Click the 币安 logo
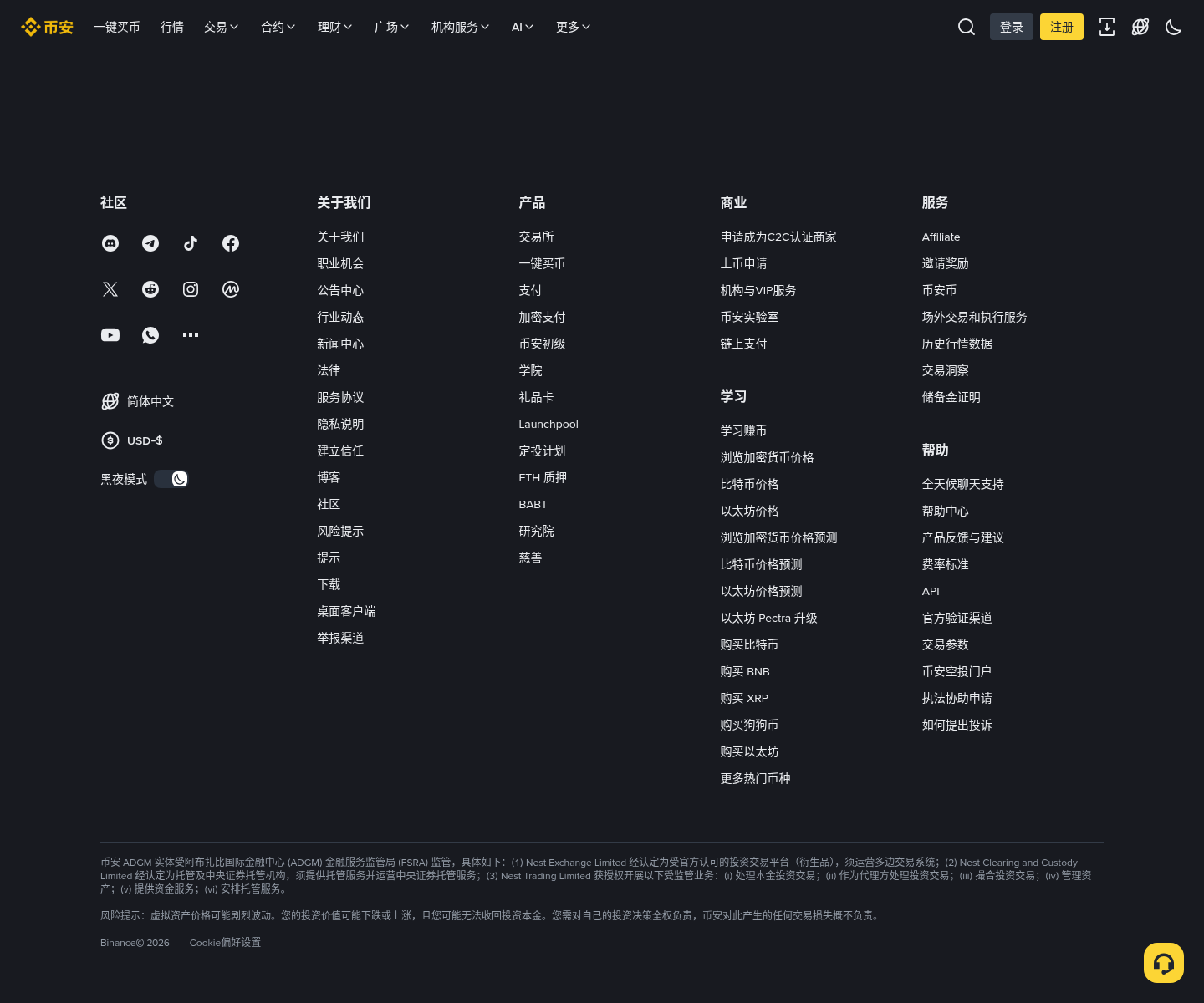The image size is (1204, 1003). [x=47, y=27]
